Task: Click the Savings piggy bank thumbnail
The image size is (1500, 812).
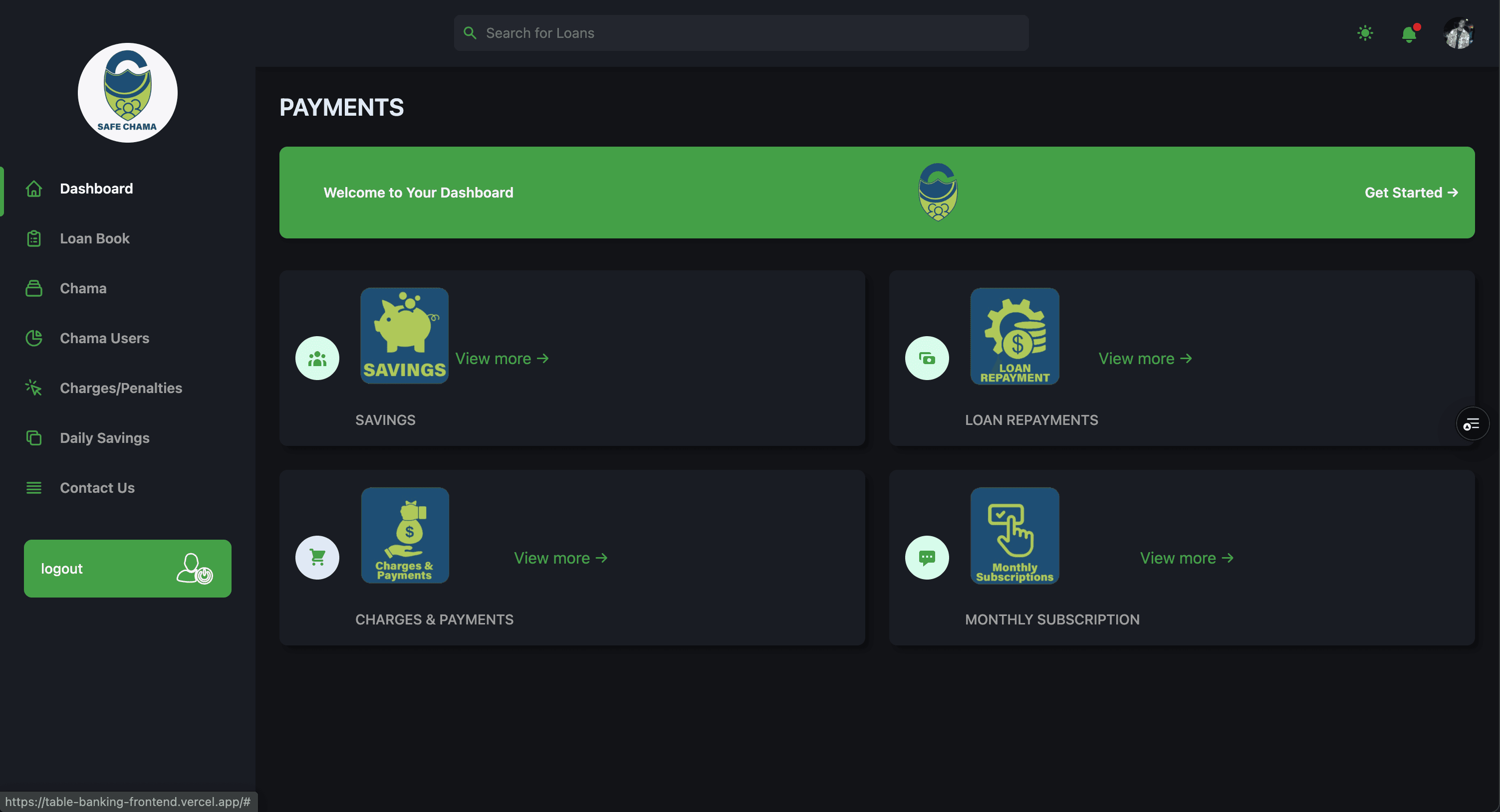Action: tap(404, 336)
